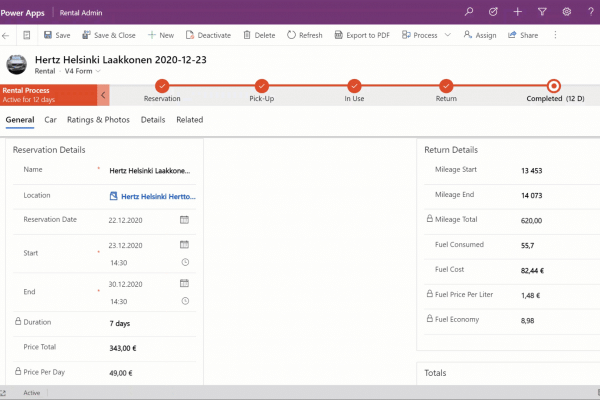Open time picker for End time
The height and width of the screenshot is (400, 600).
(x=185, y=301)
